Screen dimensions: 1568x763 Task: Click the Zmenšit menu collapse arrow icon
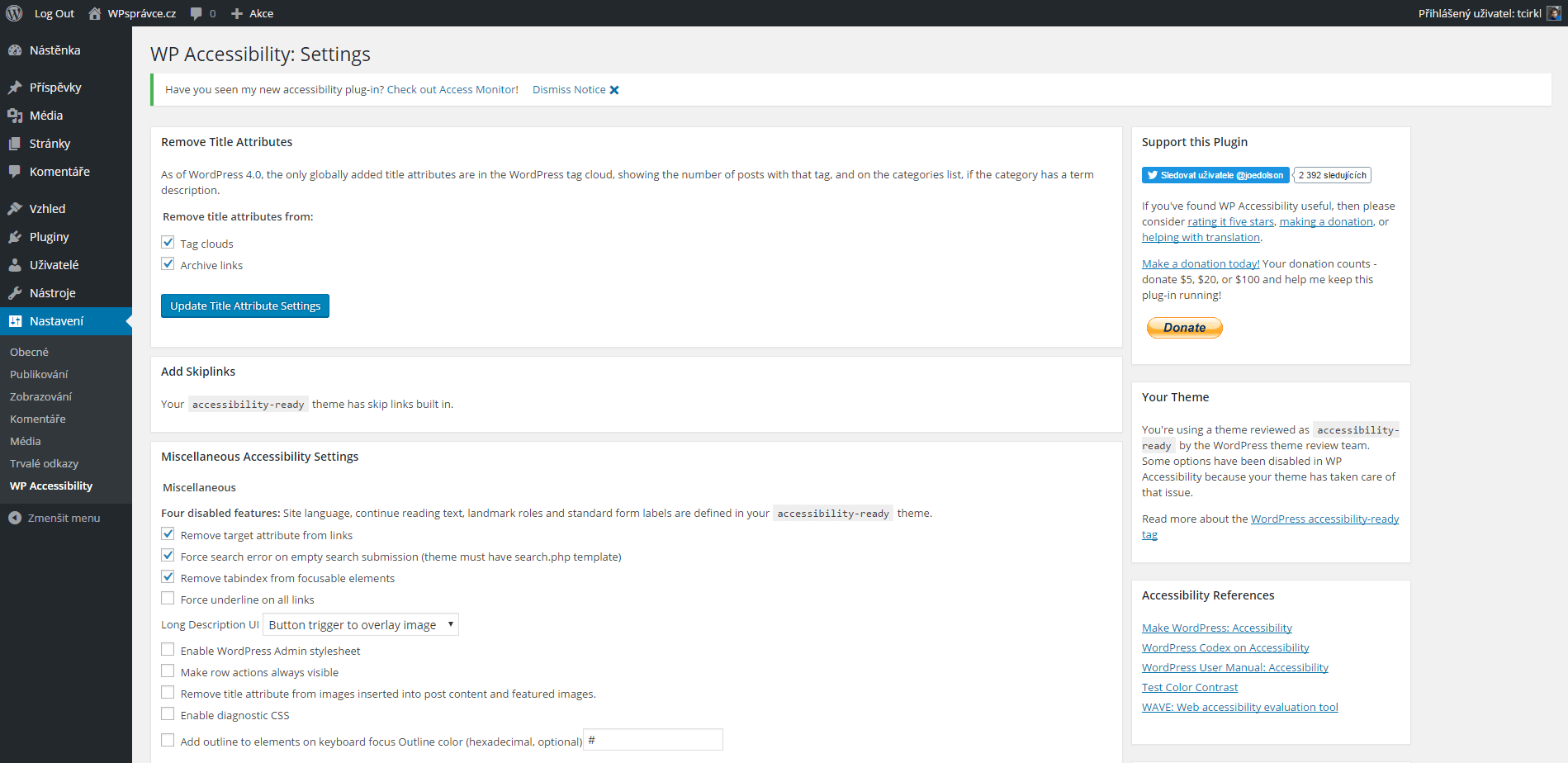coord(15,518)
